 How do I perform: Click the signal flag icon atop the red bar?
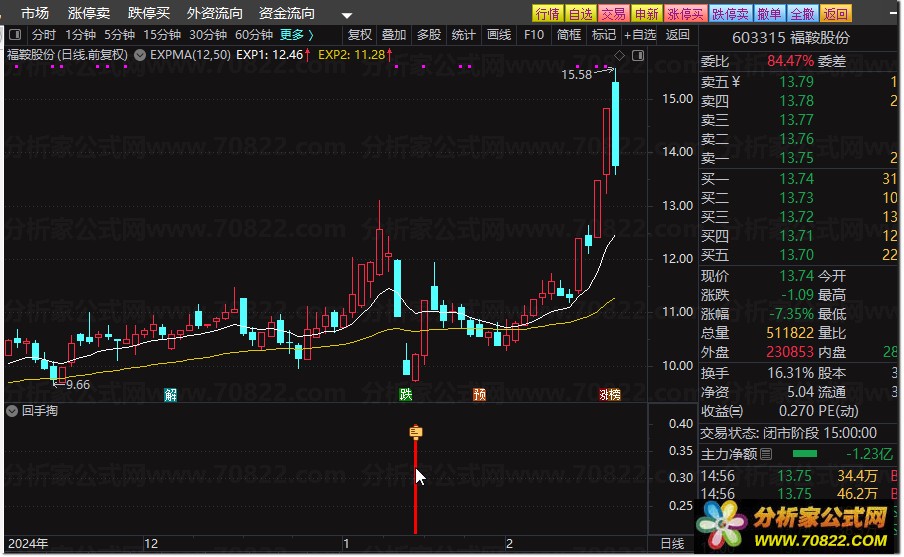pos(416,432)
